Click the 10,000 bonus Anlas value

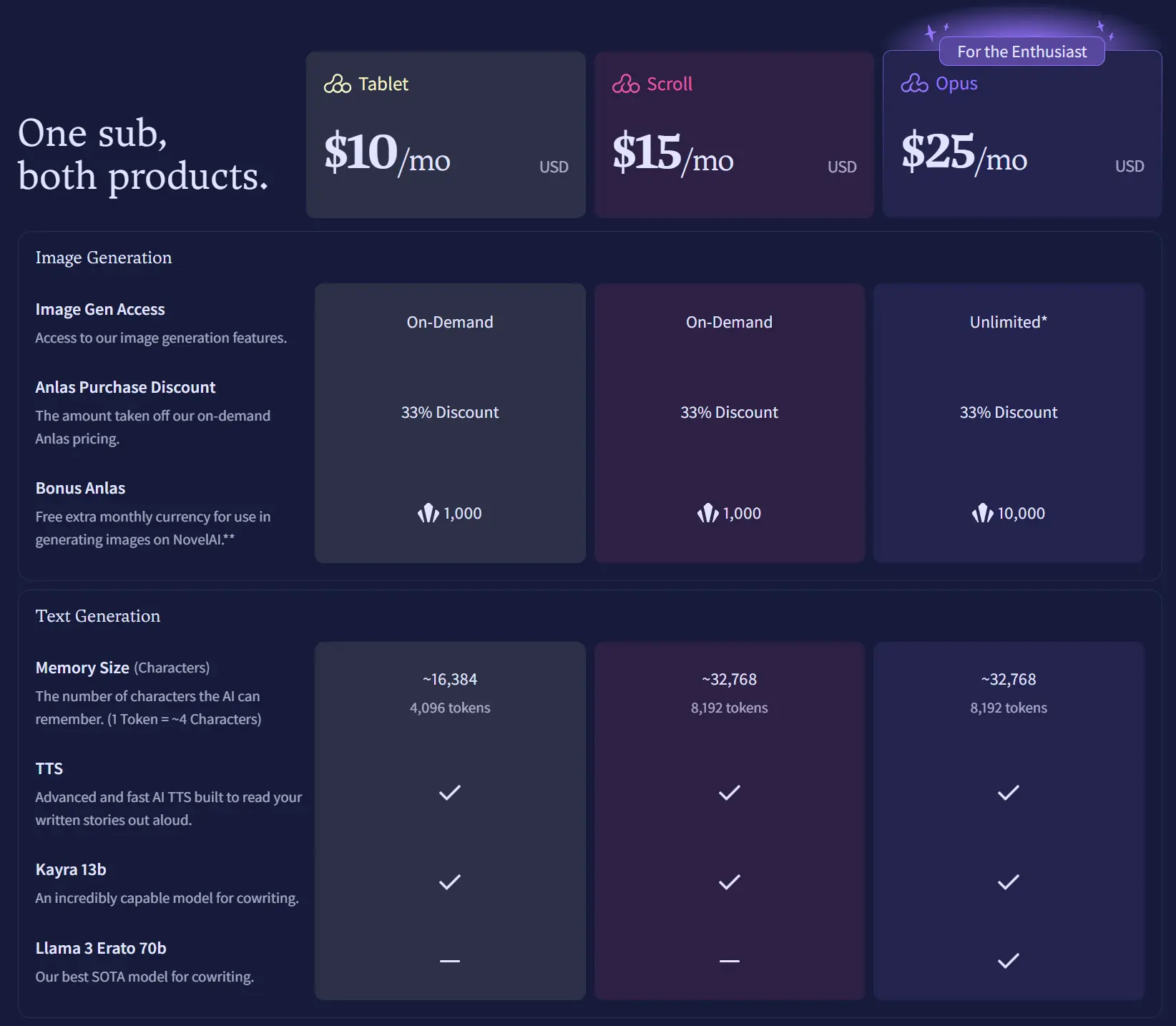(1021, 513)
